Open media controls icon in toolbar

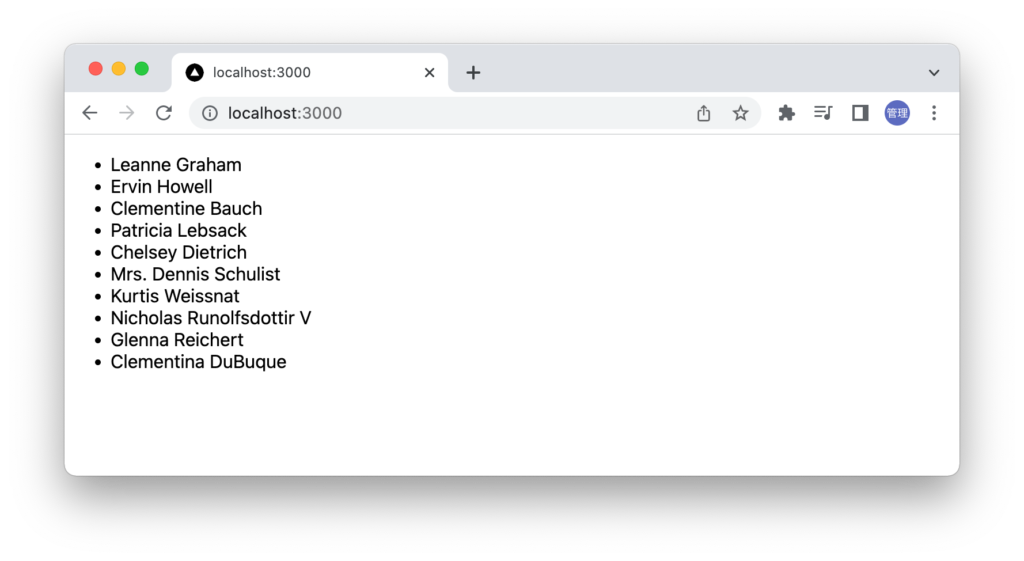823,113
